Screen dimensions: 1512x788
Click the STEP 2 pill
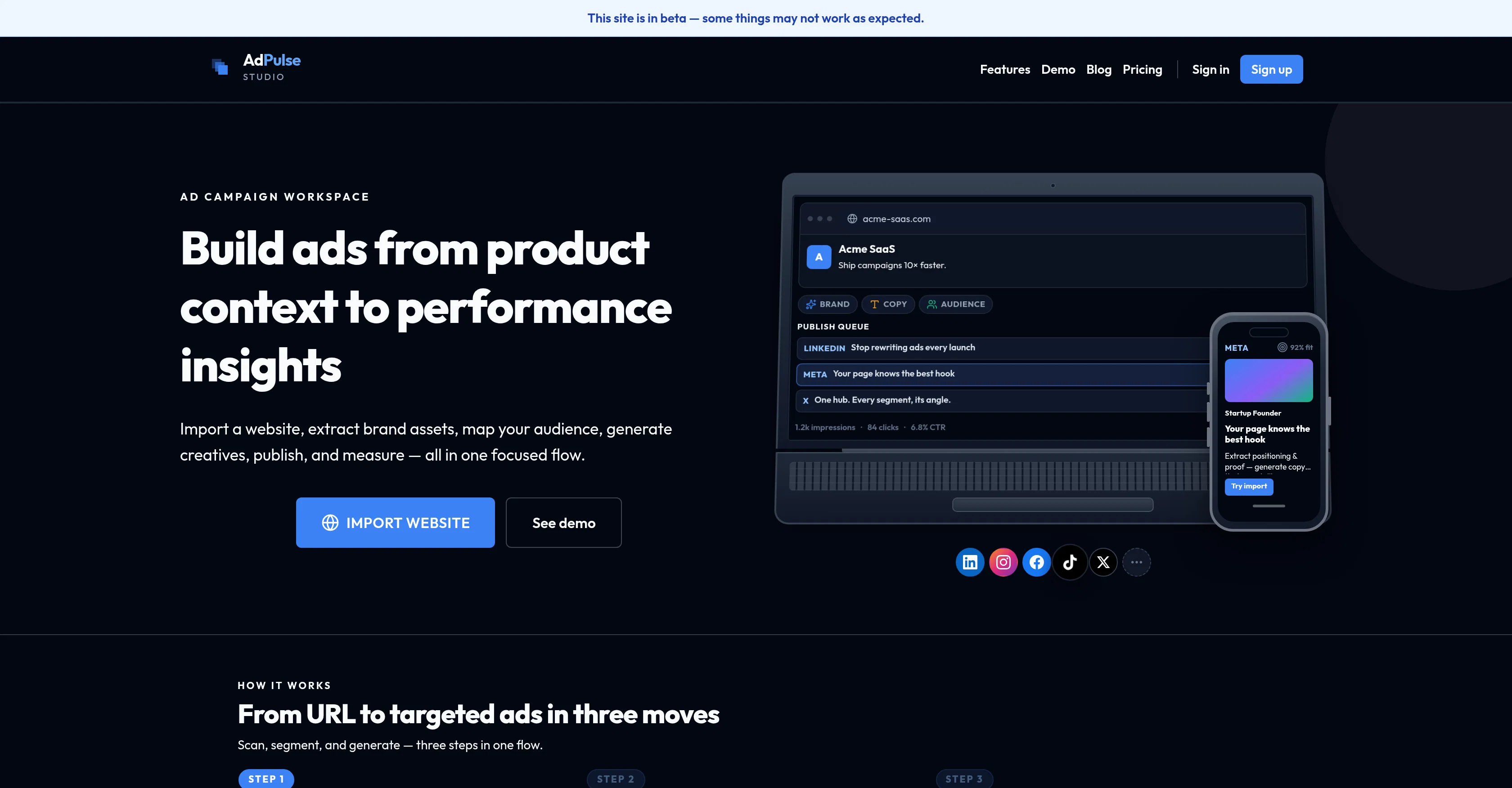point(616,779)
